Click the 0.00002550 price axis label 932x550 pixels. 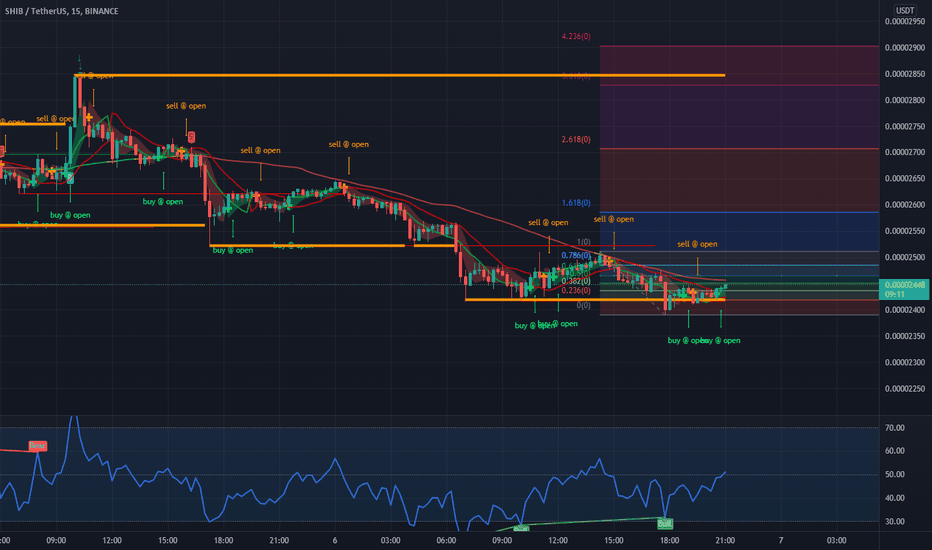coord(905,231)
